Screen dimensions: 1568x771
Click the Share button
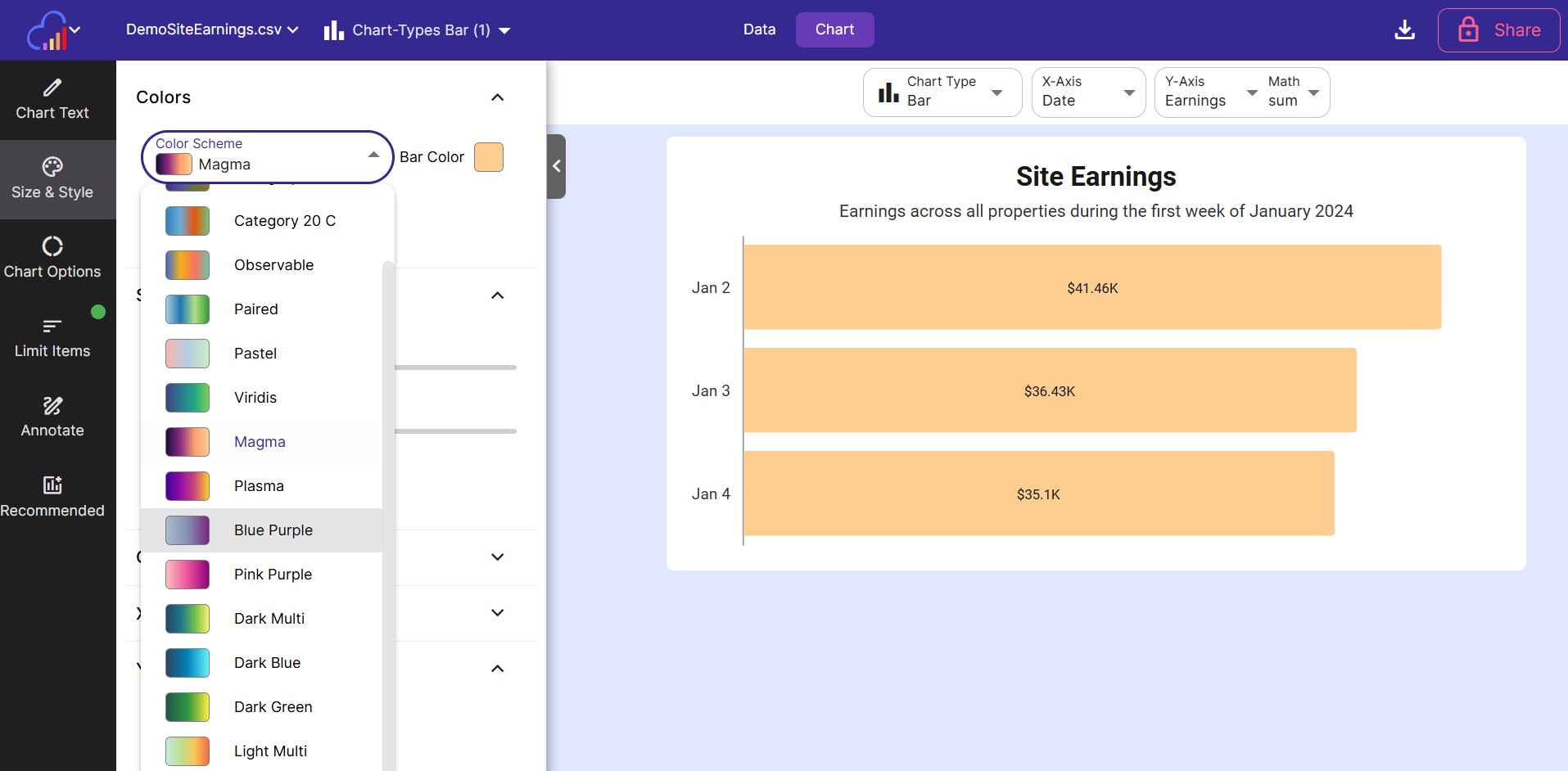pos(1498,30)
